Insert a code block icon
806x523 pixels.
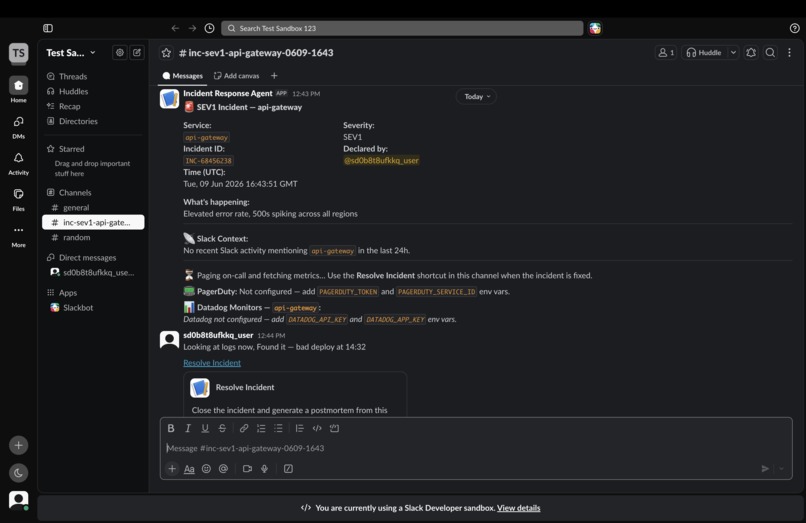pyautogui.click(x=334, y=428)
